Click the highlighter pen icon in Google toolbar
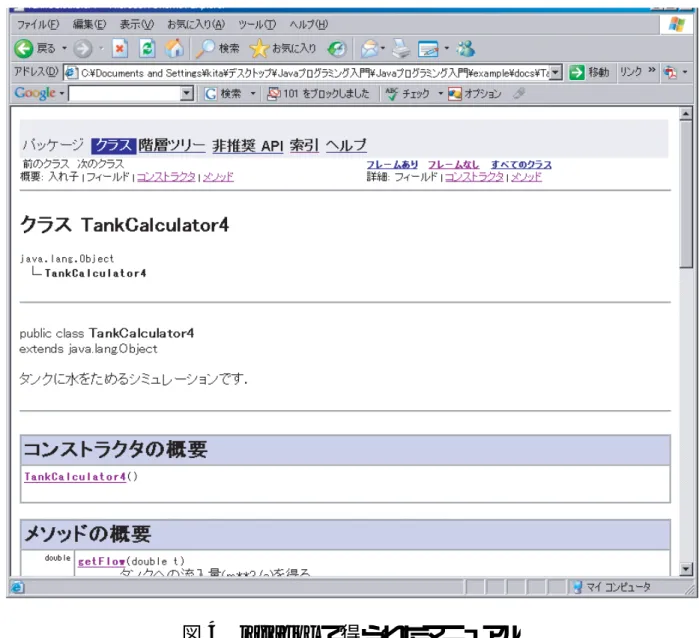The image size is (699, 638). [x=519, y=93]
